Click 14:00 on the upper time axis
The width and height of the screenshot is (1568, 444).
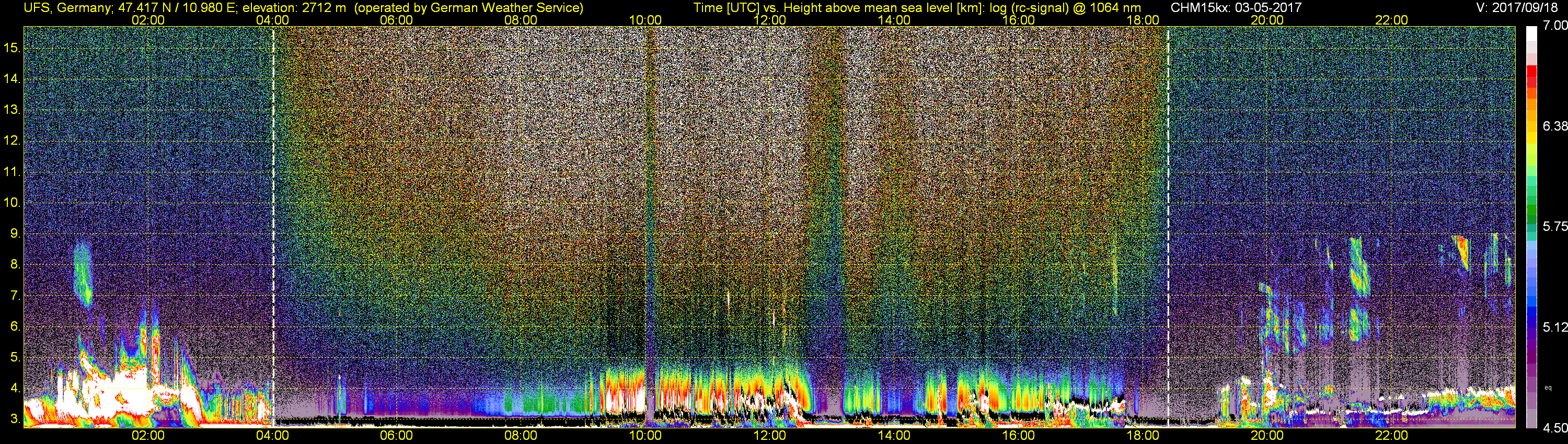[894, 20]
